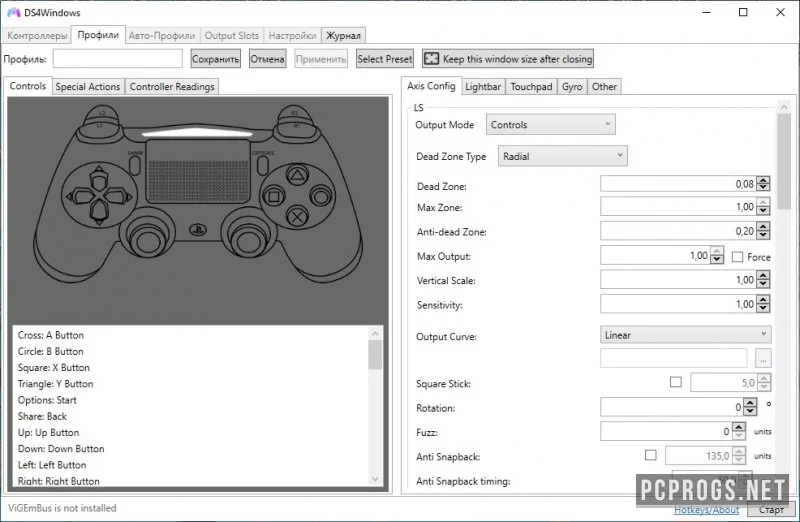Image resolution: width=800 pixels, height=522 pixels.
Task: Switch to the Lightbar tab
Action: [x=483, y=87]
